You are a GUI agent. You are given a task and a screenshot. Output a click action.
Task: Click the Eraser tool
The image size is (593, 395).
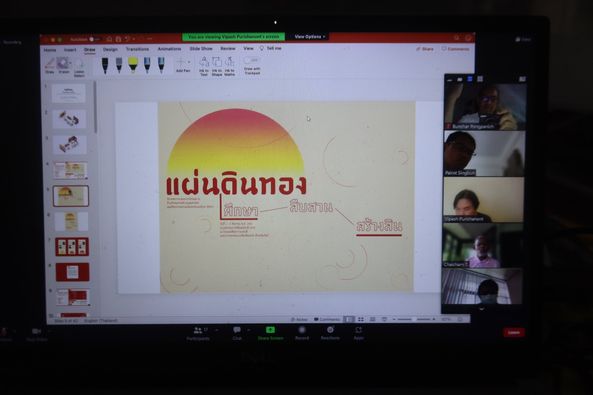64,65
